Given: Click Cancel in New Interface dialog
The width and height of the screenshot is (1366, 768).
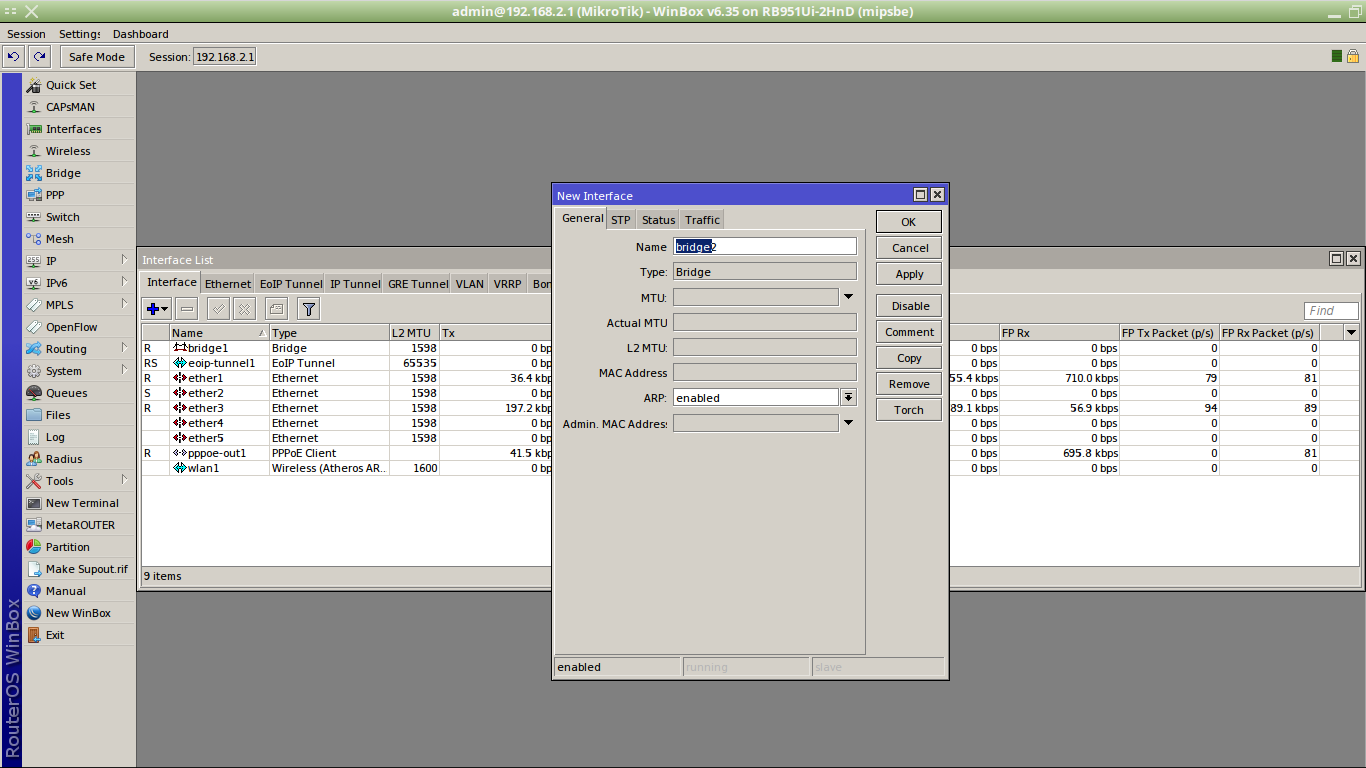Looking at the screenshot, I should [909, 248].
